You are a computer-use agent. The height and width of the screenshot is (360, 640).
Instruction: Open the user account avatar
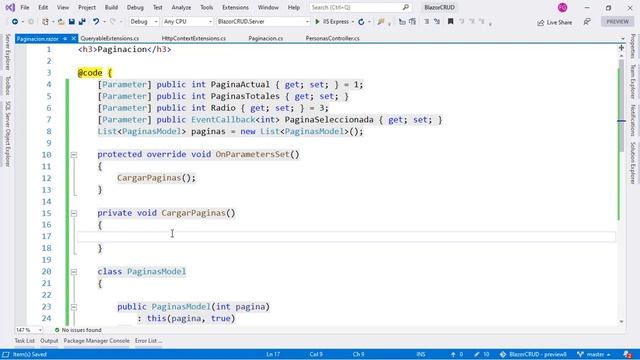(562, 7)
